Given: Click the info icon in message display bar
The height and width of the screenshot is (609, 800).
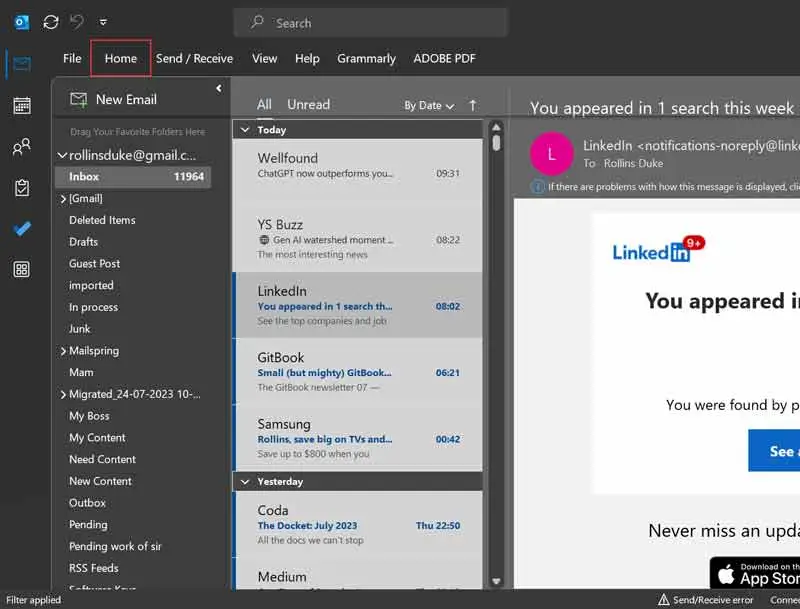Looking at the screenshot, I should tap(537, 187).
